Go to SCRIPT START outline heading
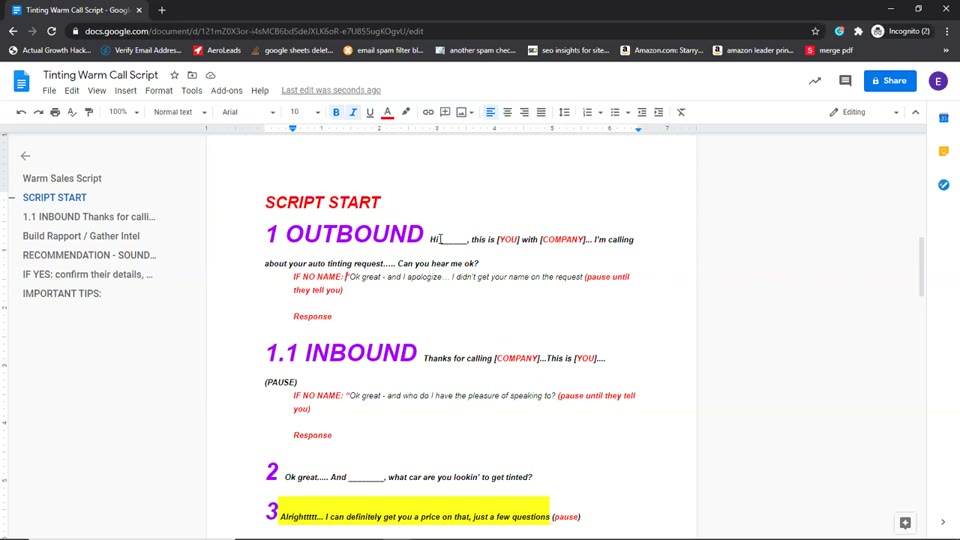960x540 pixels. (54, 198)
